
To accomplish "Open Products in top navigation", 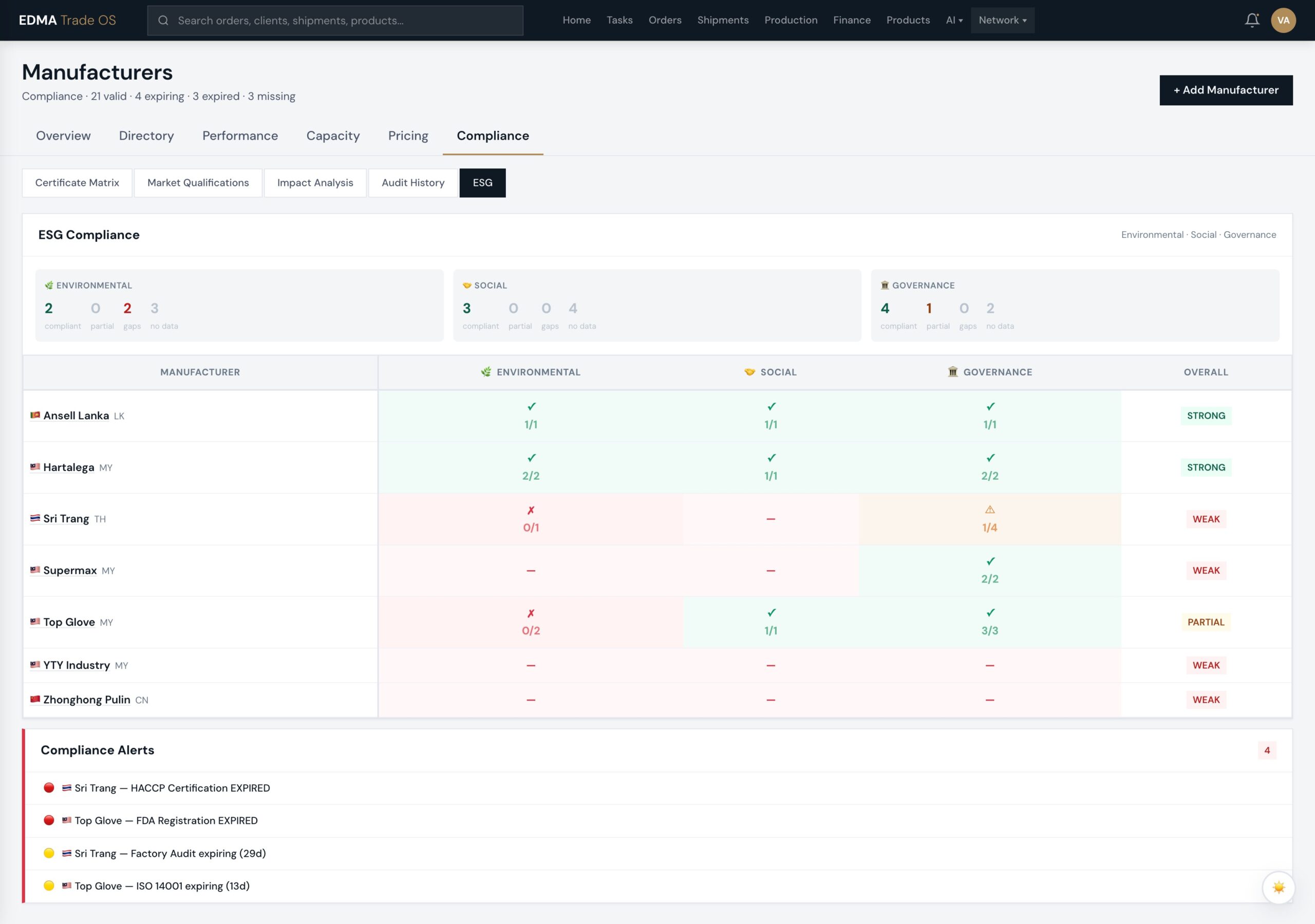I will pyautogui.click(x=908, y=20).
